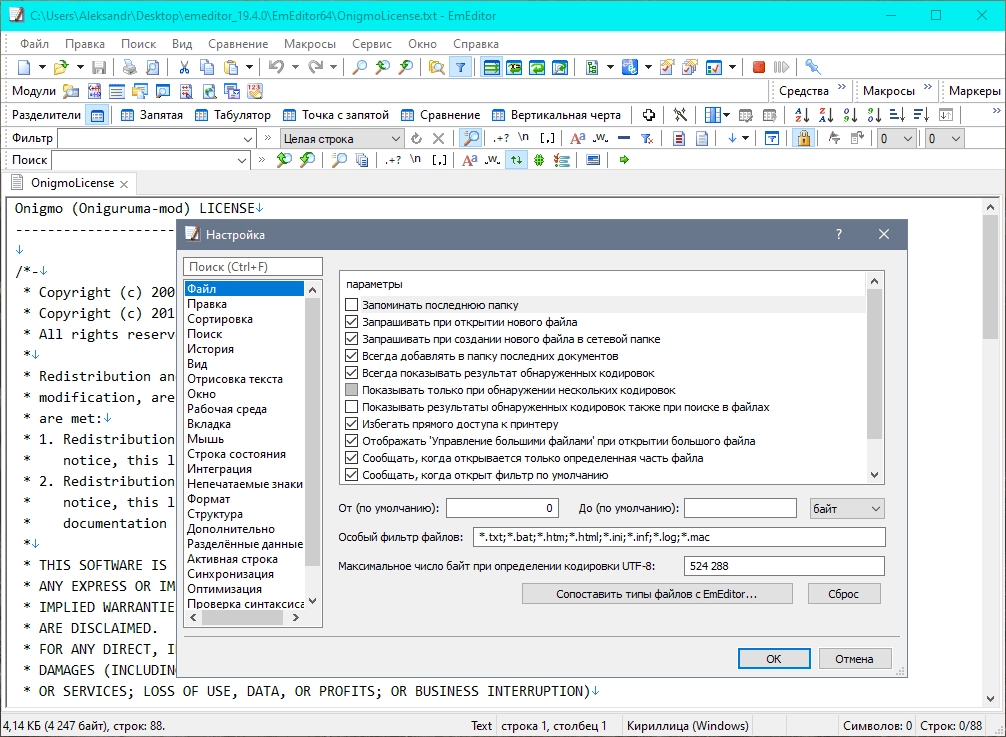The height and width of the screenshot is (737, 1006).
Task: Select the OnigmoLicense document tab
Action: (x=71, y=183)
